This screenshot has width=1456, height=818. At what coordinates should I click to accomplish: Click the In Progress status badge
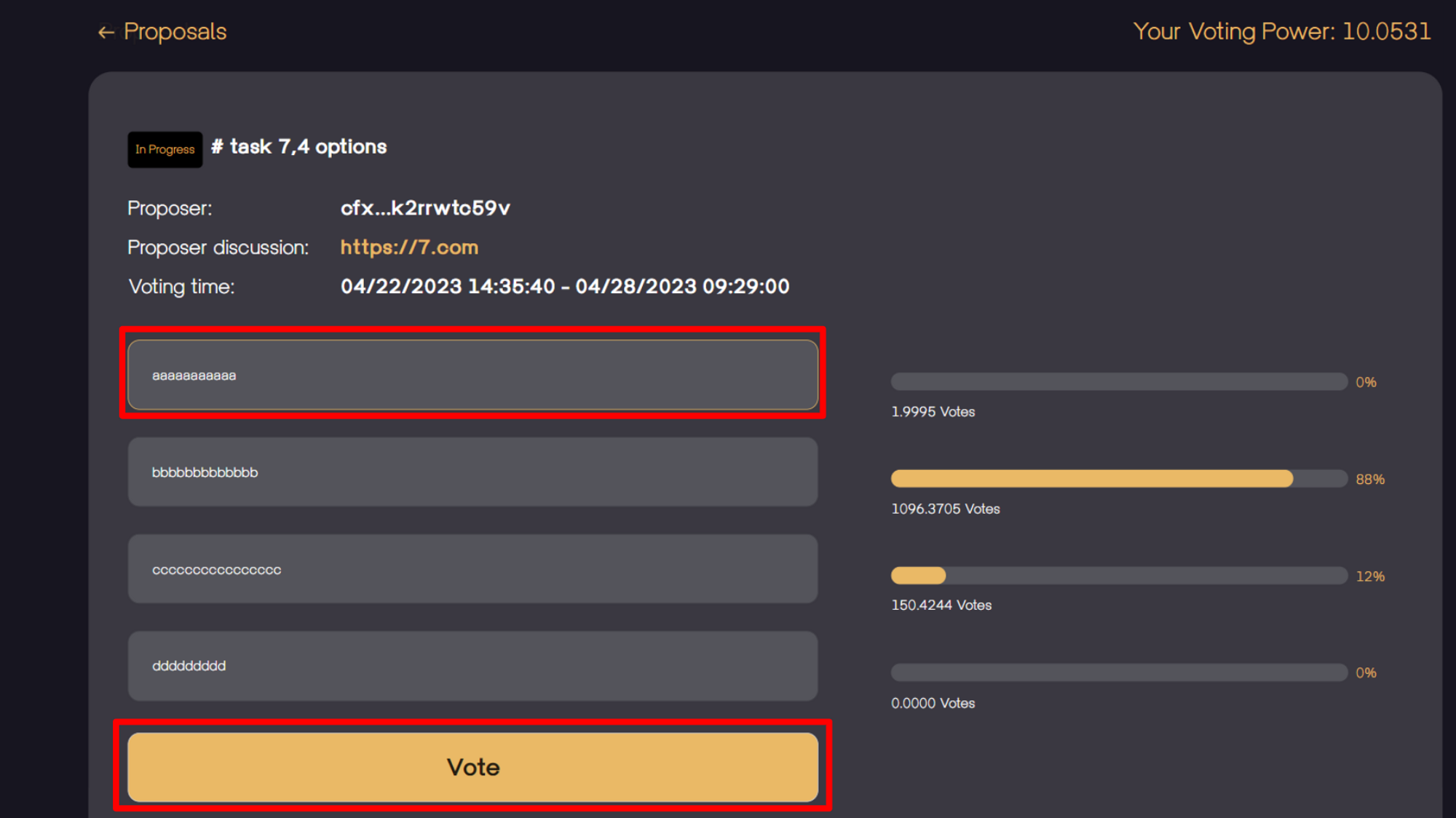165,149
